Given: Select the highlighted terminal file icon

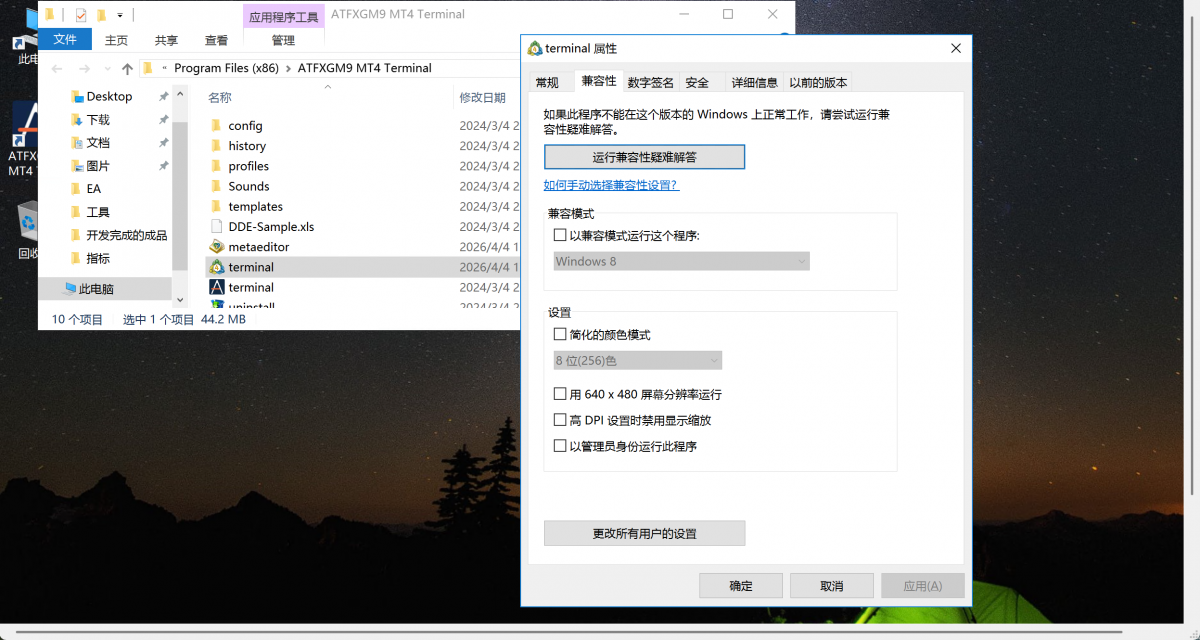Looking at the screenshot, I should tap(217, 267).
